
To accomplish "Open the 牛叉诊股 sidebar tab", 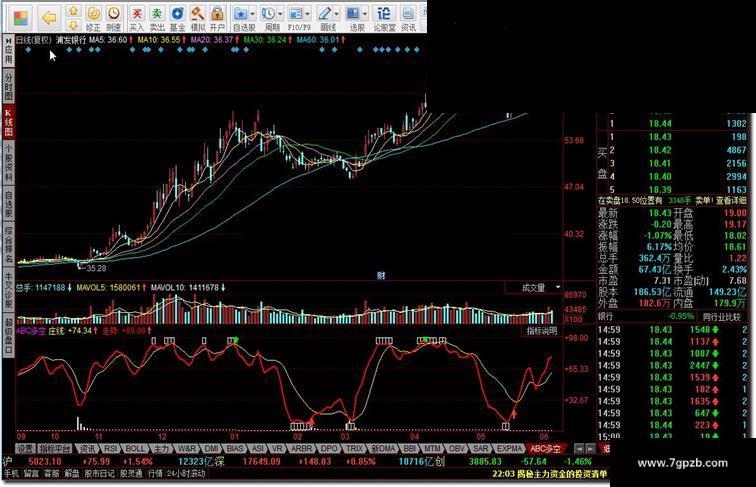I will pyautogui.click(x=8, y=291).
